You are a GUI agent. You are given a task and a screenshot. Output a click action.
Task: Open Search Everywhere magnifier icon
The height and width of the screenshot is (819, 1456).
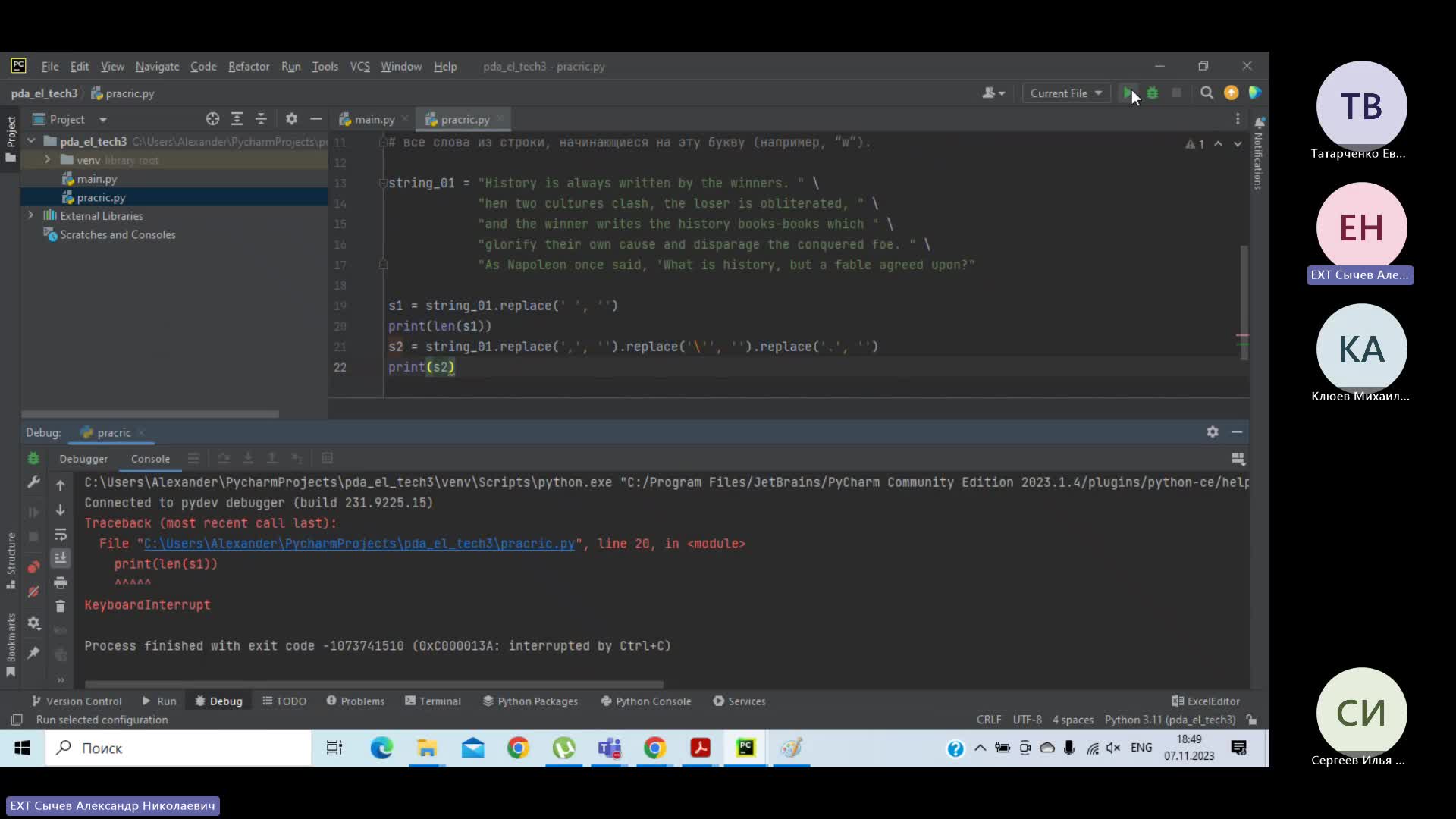(x=1207, y=93)
